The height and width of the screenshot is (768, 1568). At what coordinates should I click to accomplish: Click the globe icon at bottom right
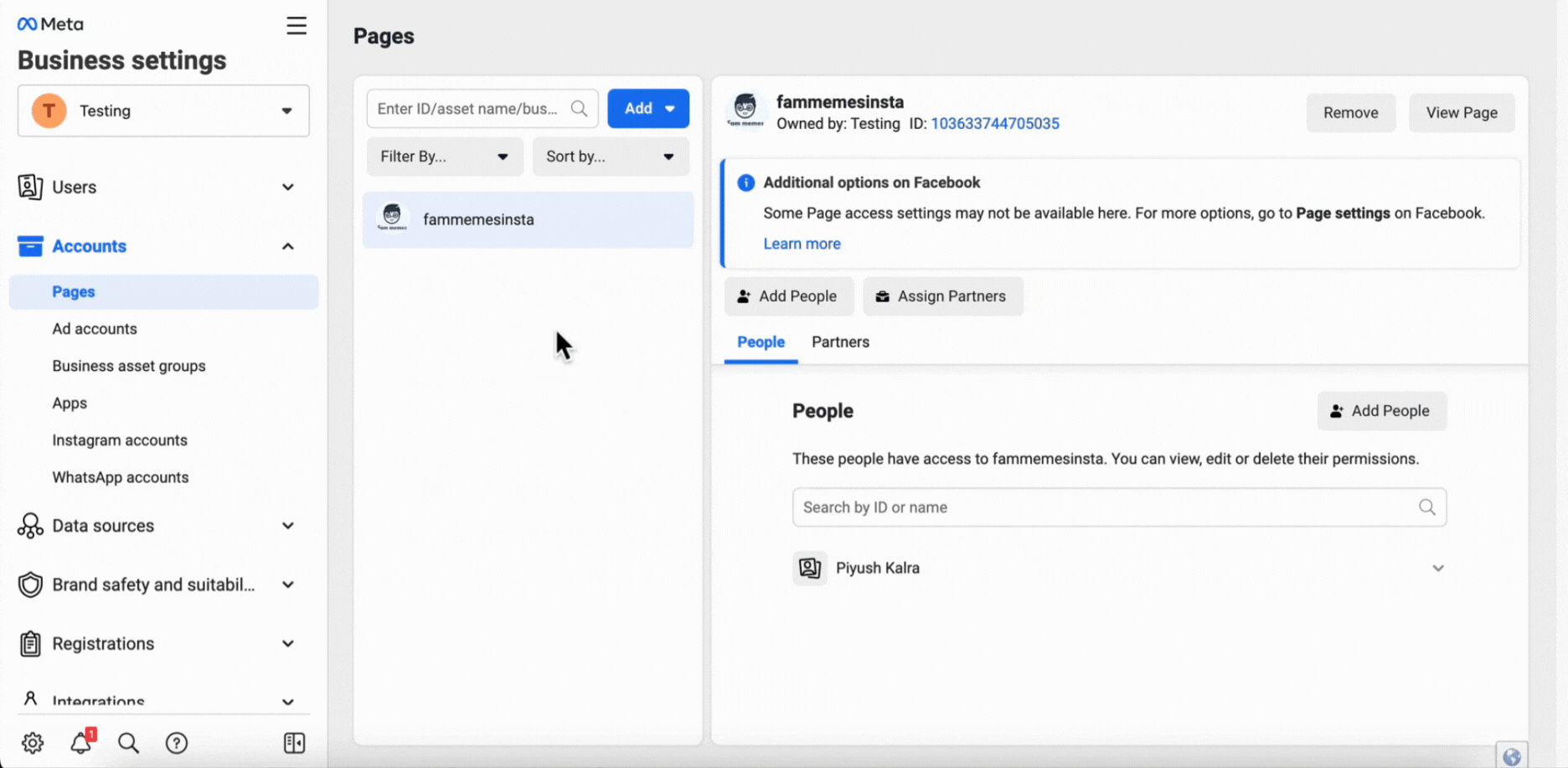[1512, 757]
